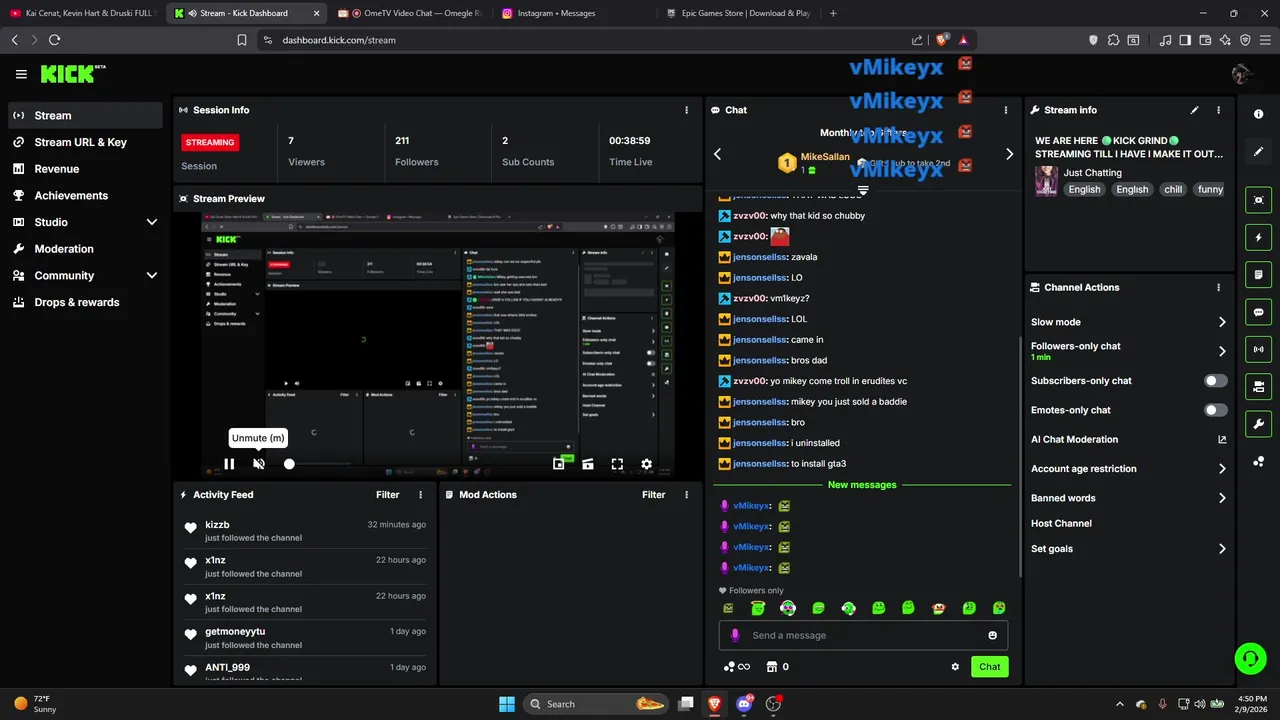Open the green support headset button
This screenshot has width=1280, height=720.
1250,658
